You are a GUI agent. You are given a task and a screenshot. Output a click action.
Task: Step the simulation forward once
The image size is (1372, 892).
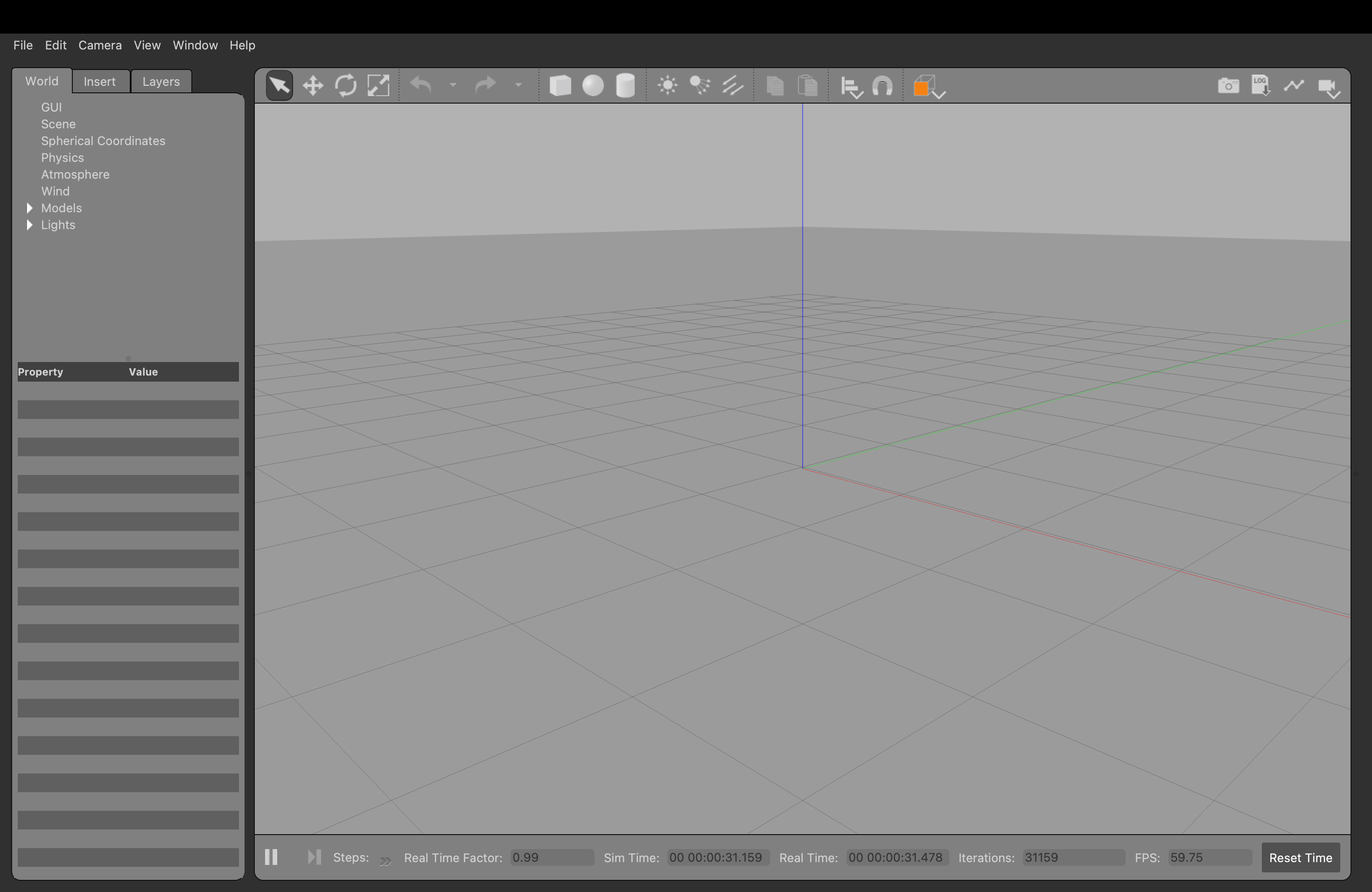[314, 857]
